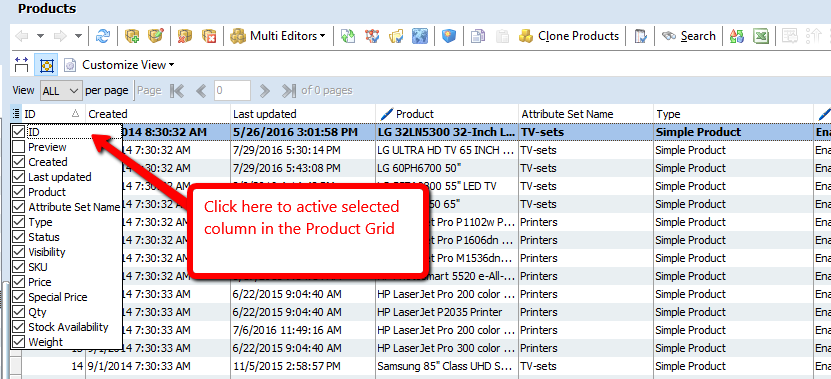This screenshot has height=379, width=831.
Task: Click the blue shield icon
Action: tap(449, 36)
